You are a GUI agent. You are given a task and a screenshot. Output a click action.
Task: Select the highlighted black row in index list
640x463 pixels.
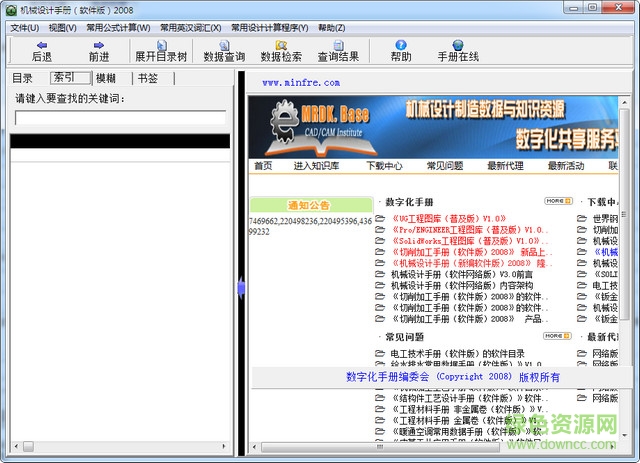[x=120, y=141]
